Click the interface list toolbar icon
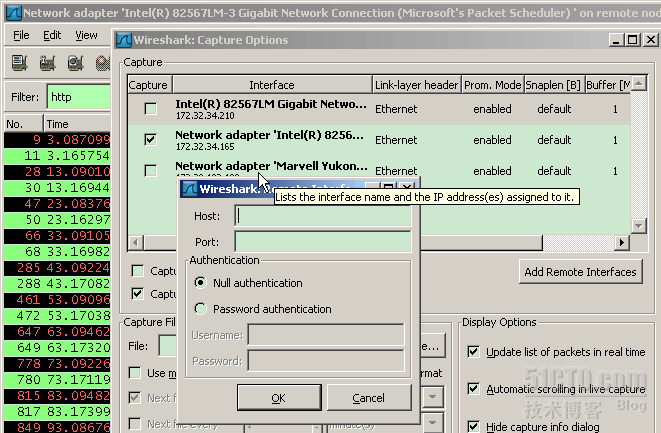The width and height of the screenshot is (661, 433). coord(19,63)
